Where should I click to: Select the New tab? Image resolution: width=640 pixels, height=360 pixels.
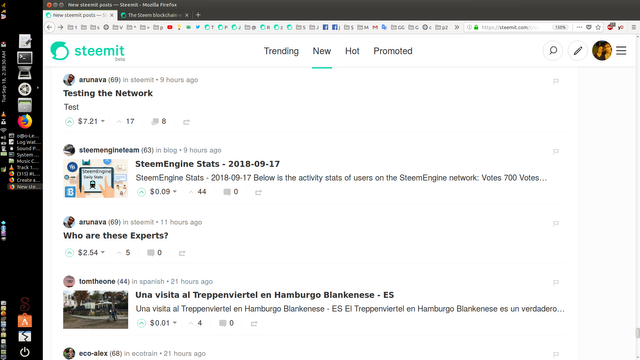tap(322, 51)
